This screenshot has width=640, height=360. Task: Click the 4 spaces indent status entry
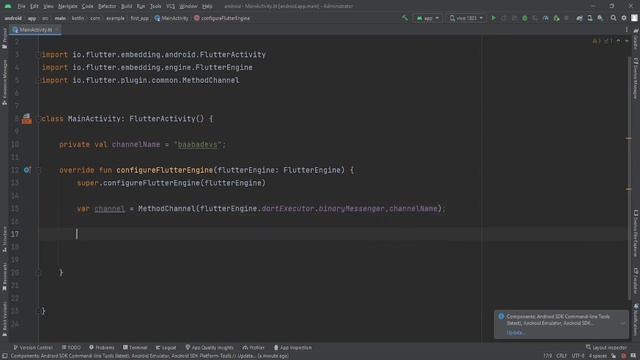pyautogui.click(x=598, y=356)
